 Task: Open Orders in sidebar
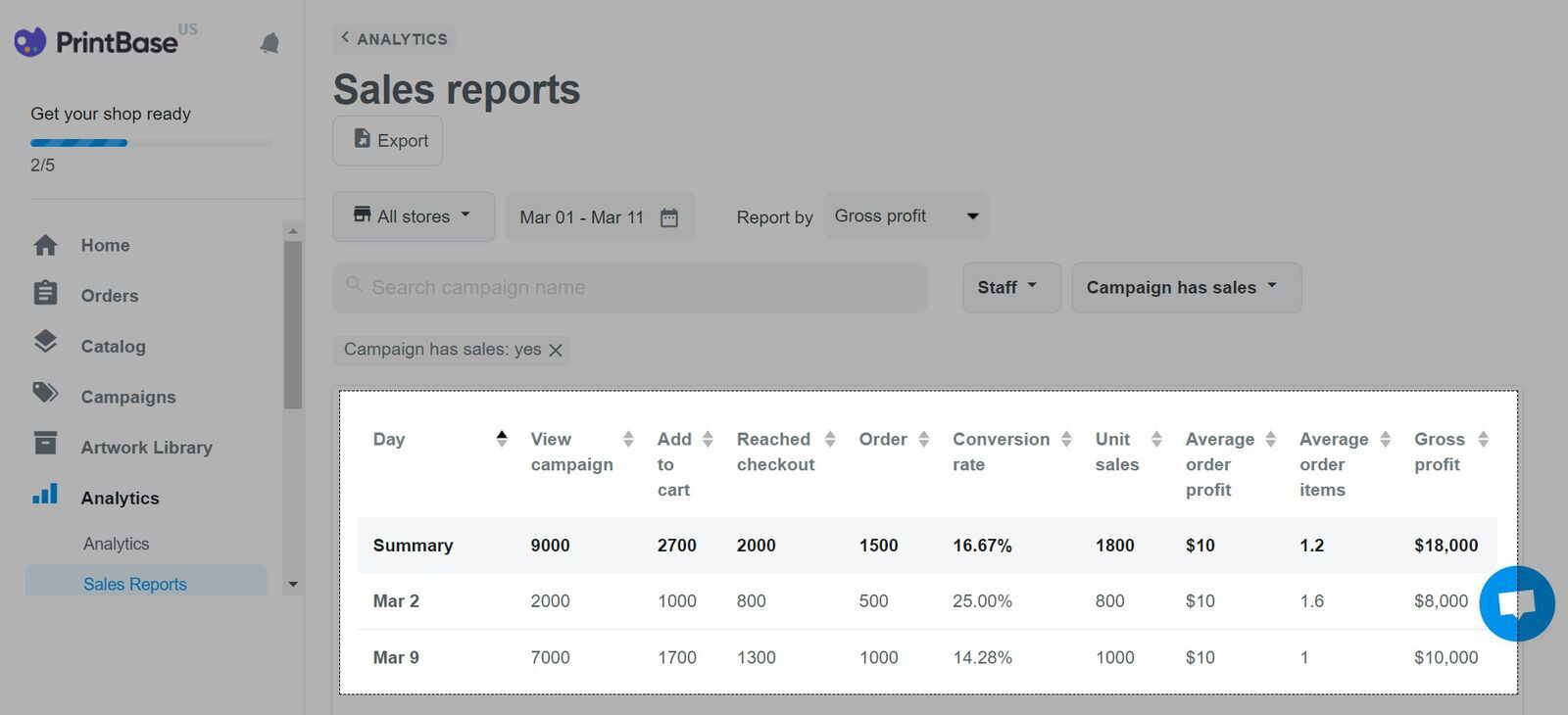110,296
